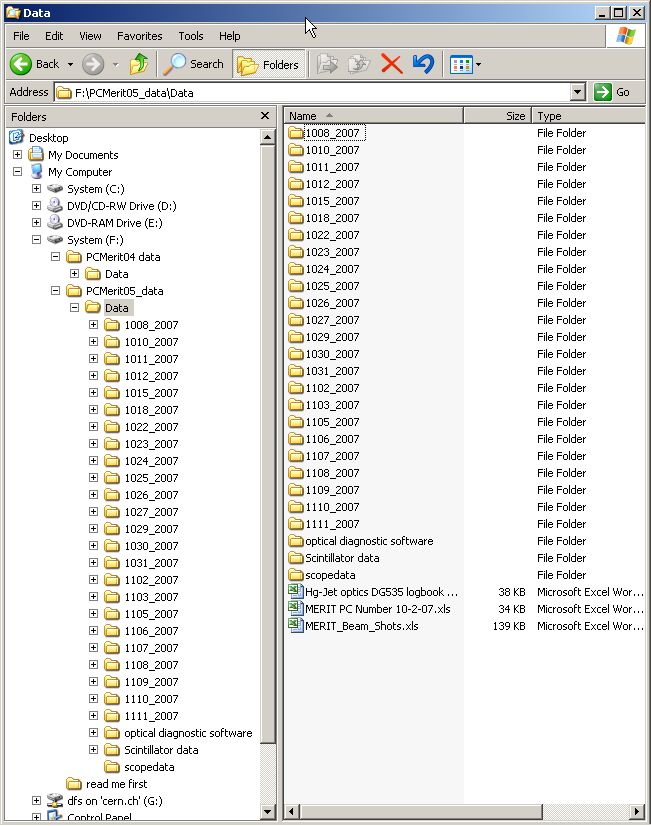Click the address path field
Viewport: 651px width, 826px height.
click(313, 93)
